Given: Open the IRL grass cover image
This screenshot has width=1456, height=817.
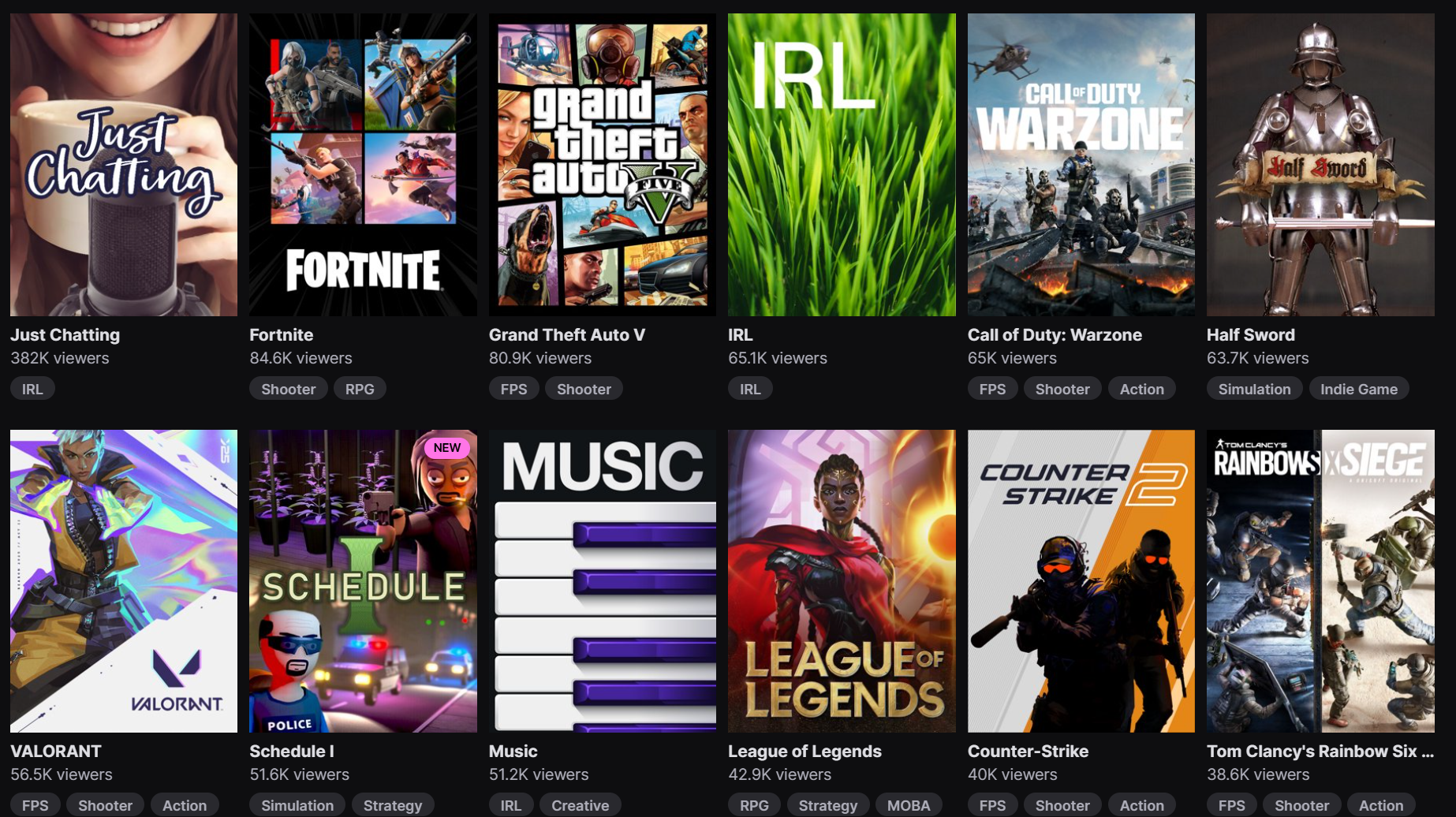Looking at the screenshot, I should point(842,164).
